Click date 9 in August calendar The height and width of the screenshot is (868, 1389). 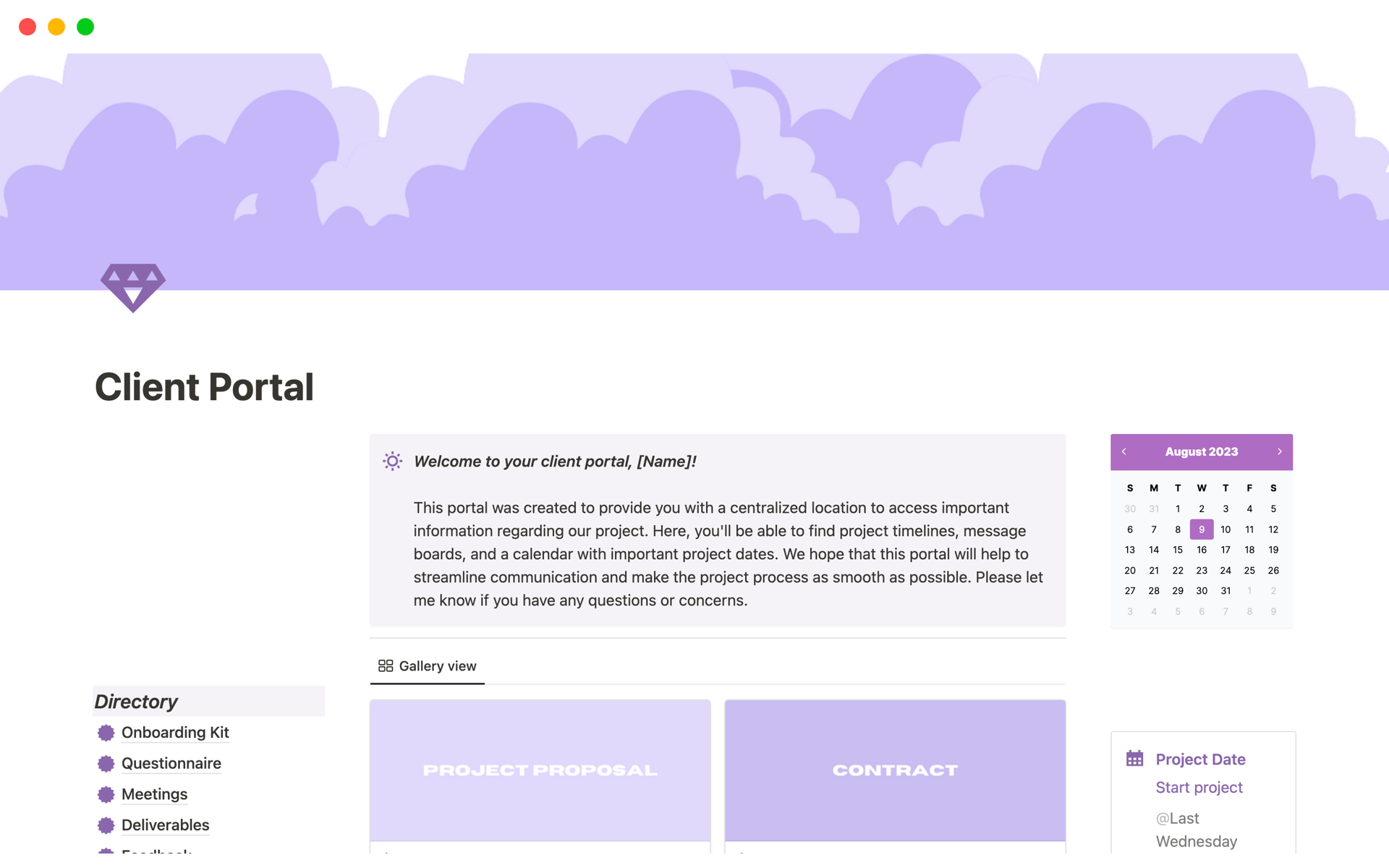tap(1200, 529)
